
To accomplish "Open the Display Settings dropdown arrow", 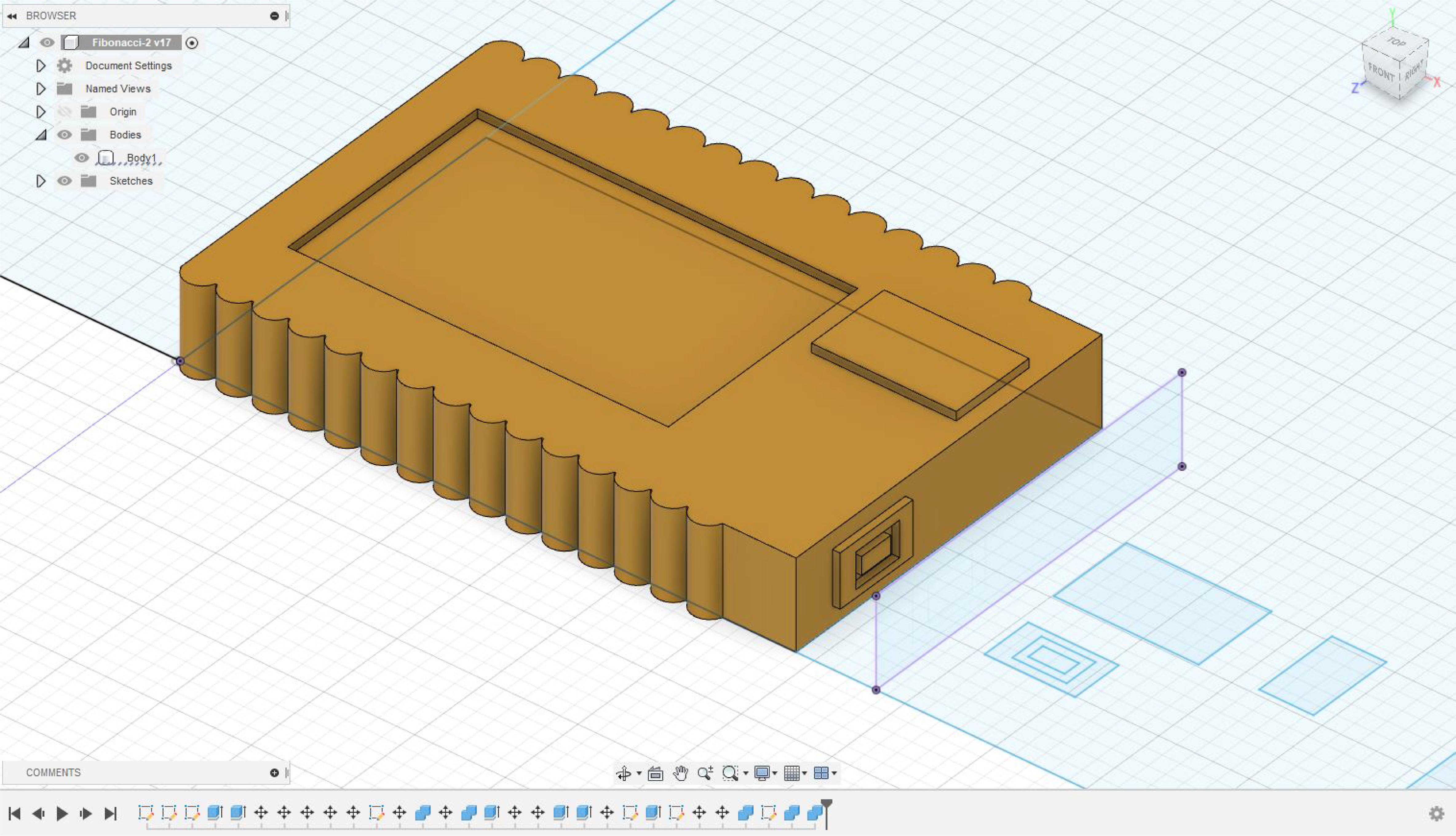I will (775, 773).
